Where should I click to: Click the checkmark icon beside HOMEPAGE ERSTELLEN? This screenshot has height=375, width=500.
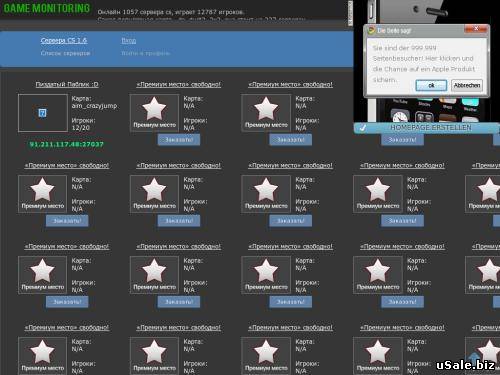[x=363, y=128]
